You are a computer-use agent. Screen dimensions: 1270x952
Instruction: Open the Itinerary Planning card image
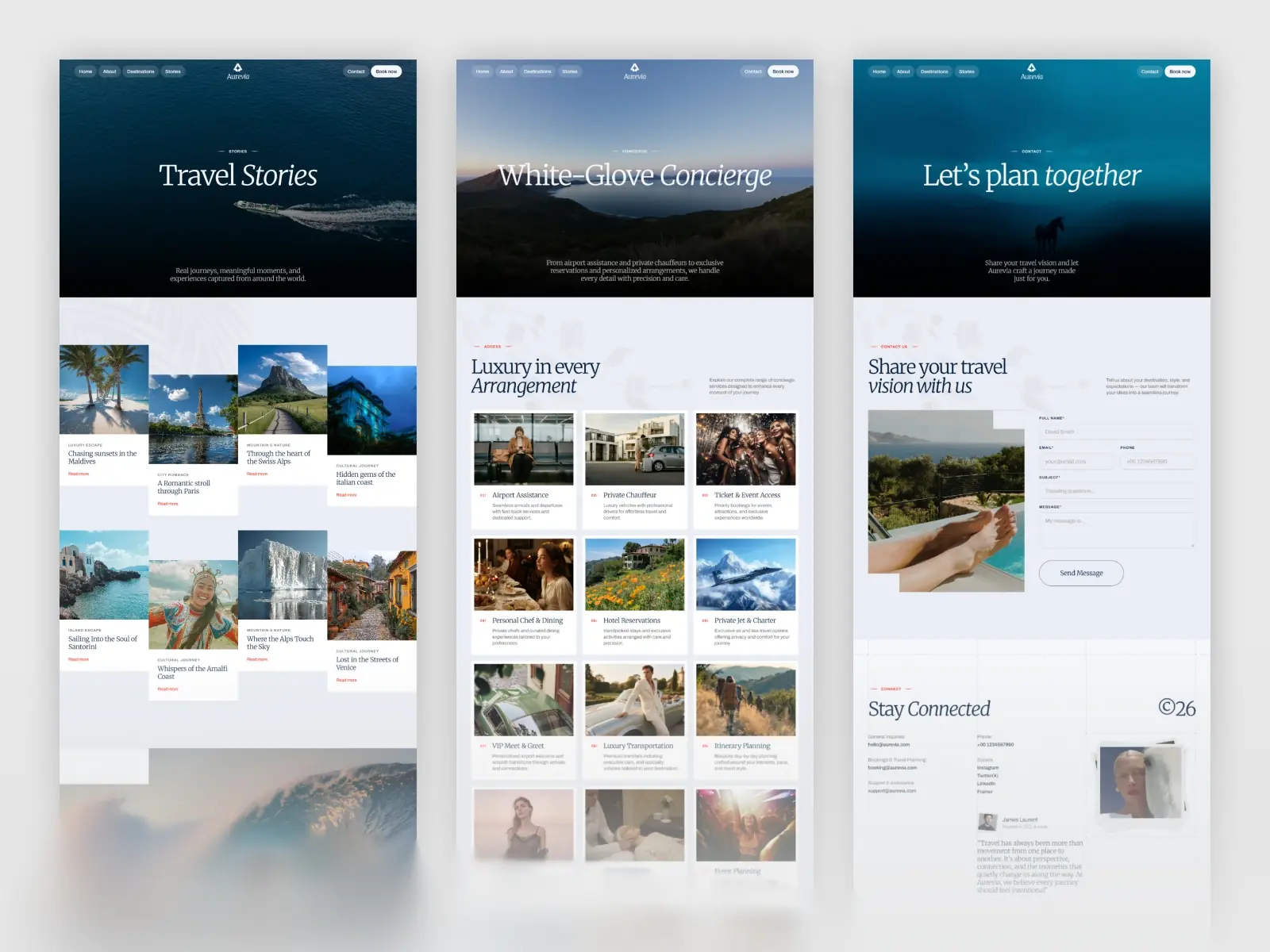[746, 700]
